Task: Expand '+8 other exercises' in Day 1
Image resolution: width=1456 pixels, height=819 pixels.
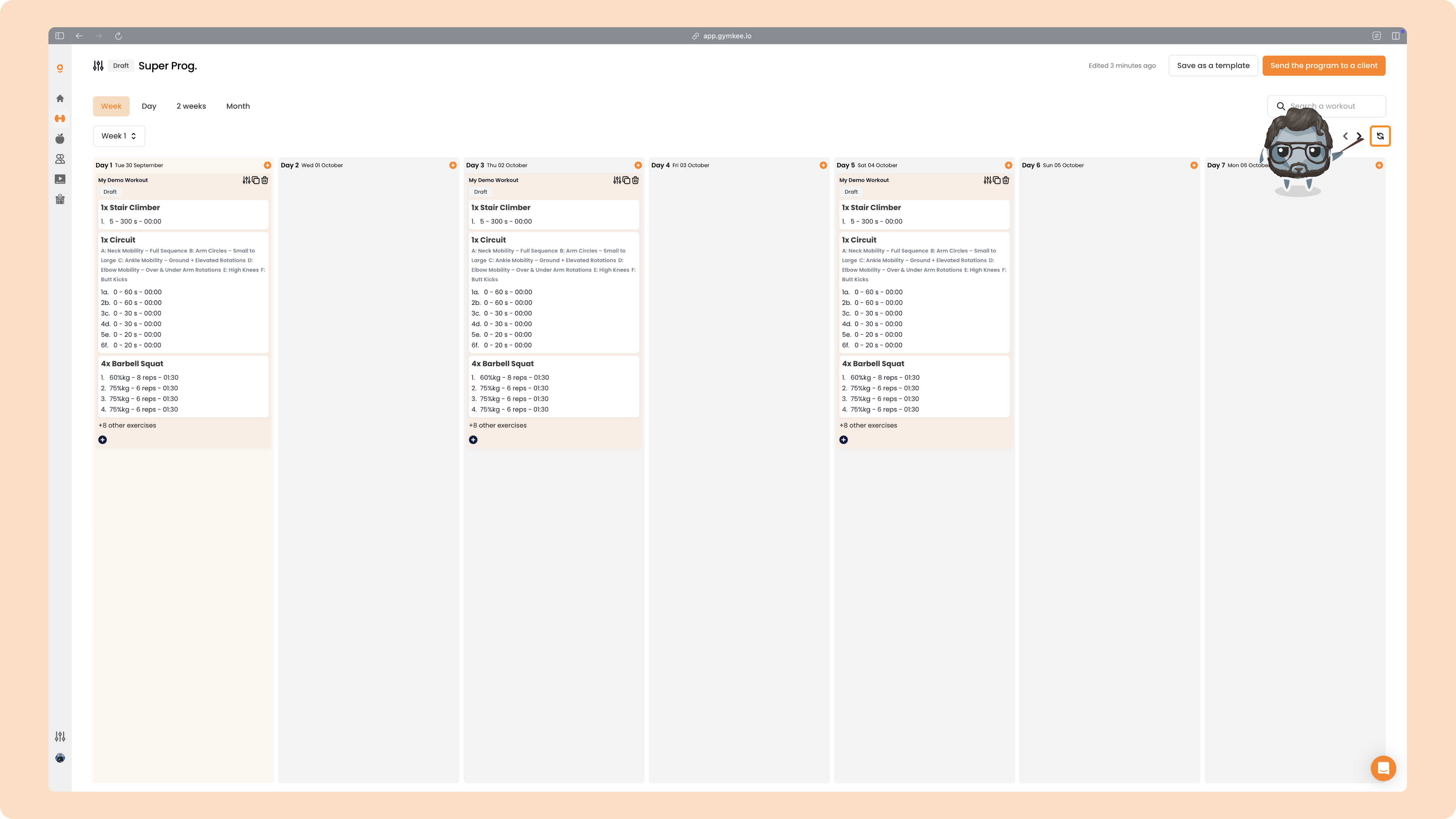Action: 127,425
